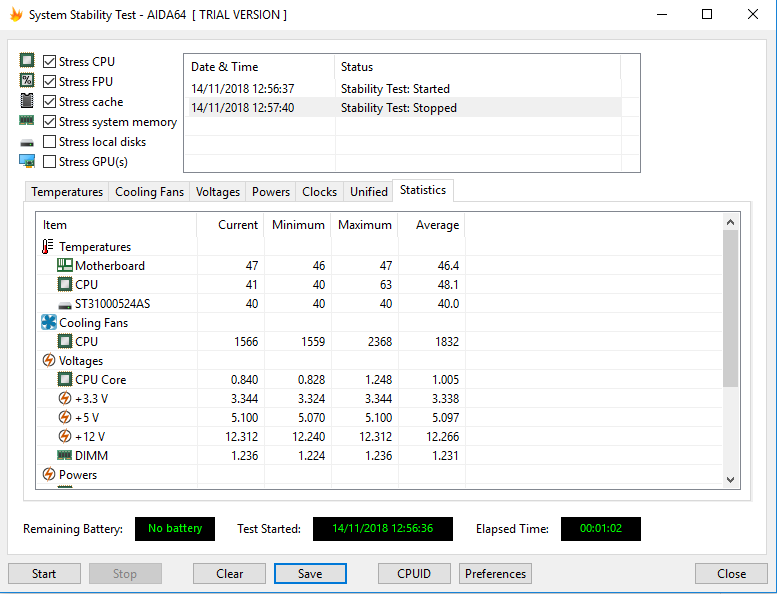Save the stability test results

coord(310,574)
